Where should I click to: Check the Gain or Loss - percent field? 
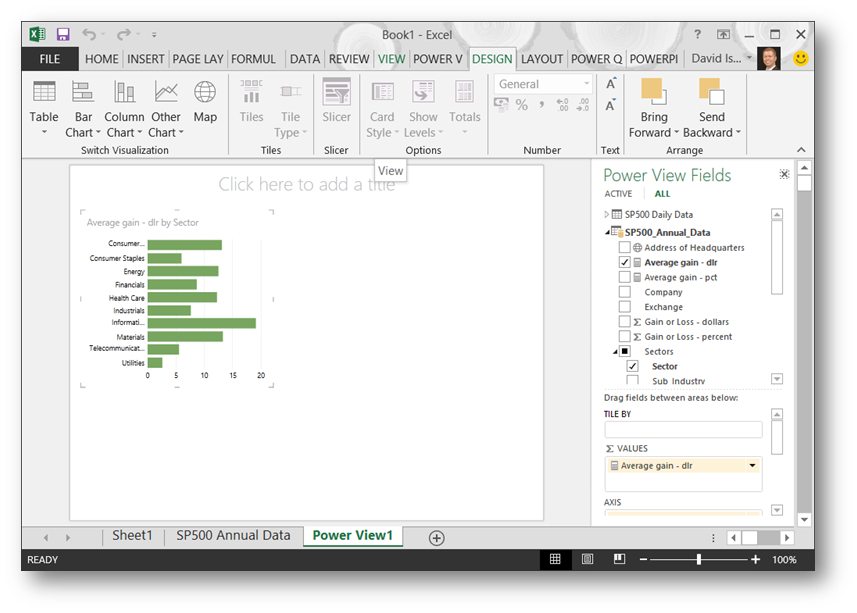click(x=624, y=336)
